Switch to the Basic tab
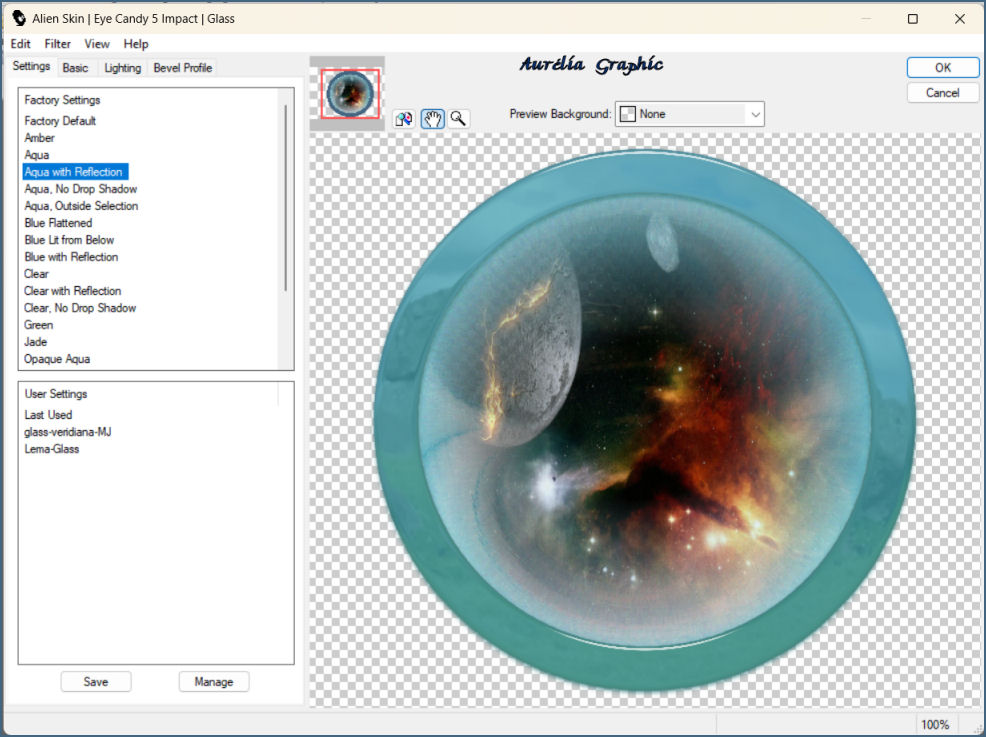This screenshot has height=737, width=986. coord(75,68)
